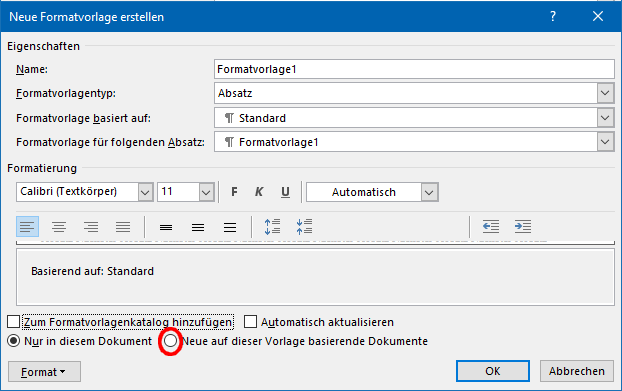The image size is (622, 391).
Task: Open the Format button menu
Action: [x=44, y=372]
